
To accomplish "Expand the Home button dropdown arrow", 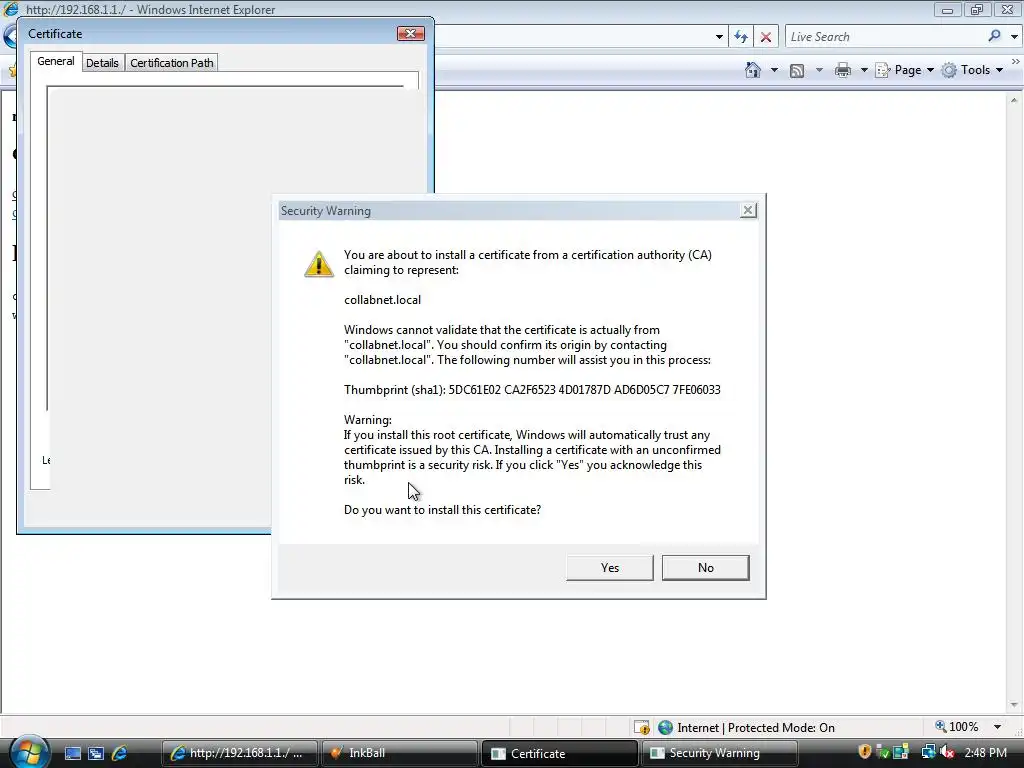I will point(775,70).
